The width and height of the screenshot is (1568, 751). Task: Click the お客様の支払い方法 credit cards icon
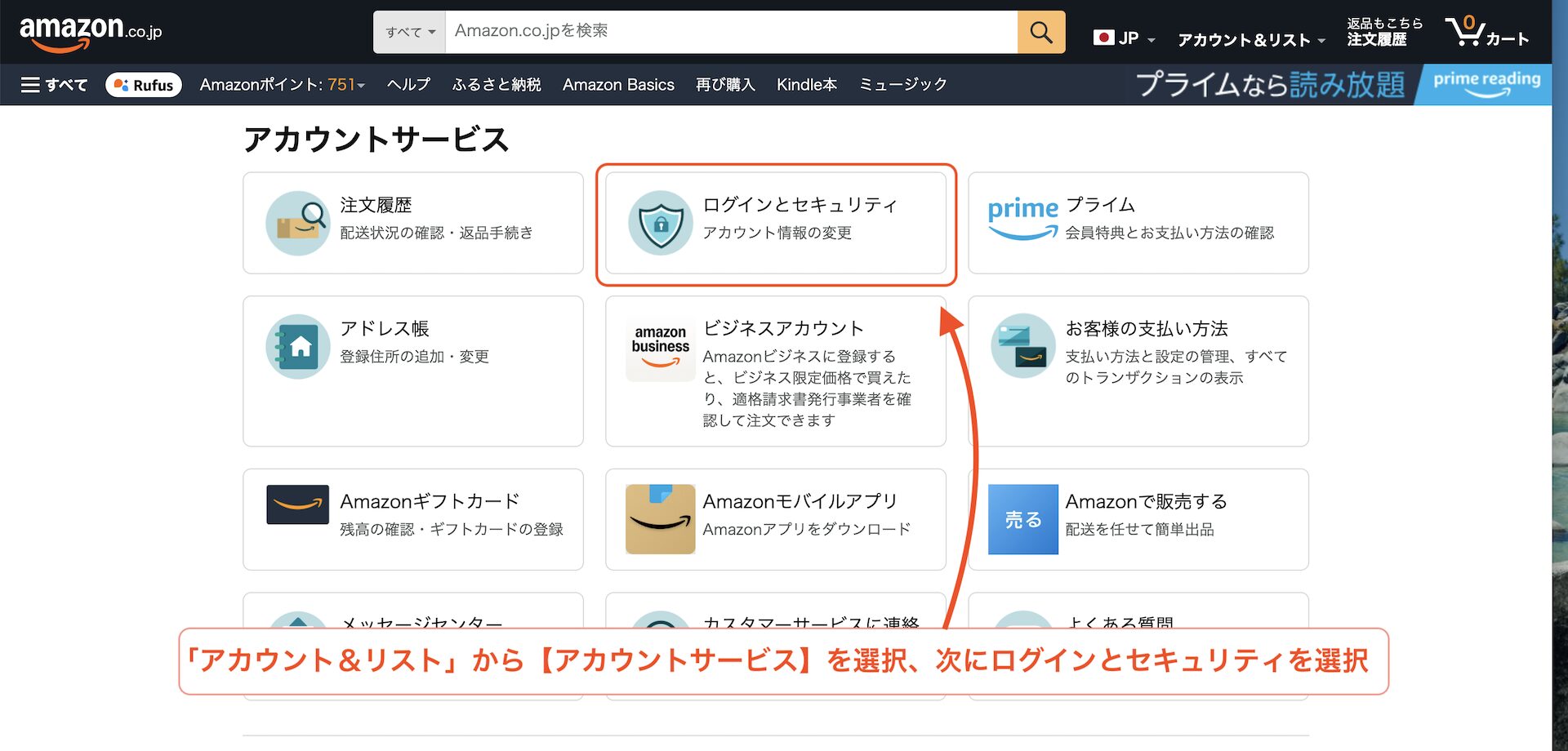tap(1022, 346)
